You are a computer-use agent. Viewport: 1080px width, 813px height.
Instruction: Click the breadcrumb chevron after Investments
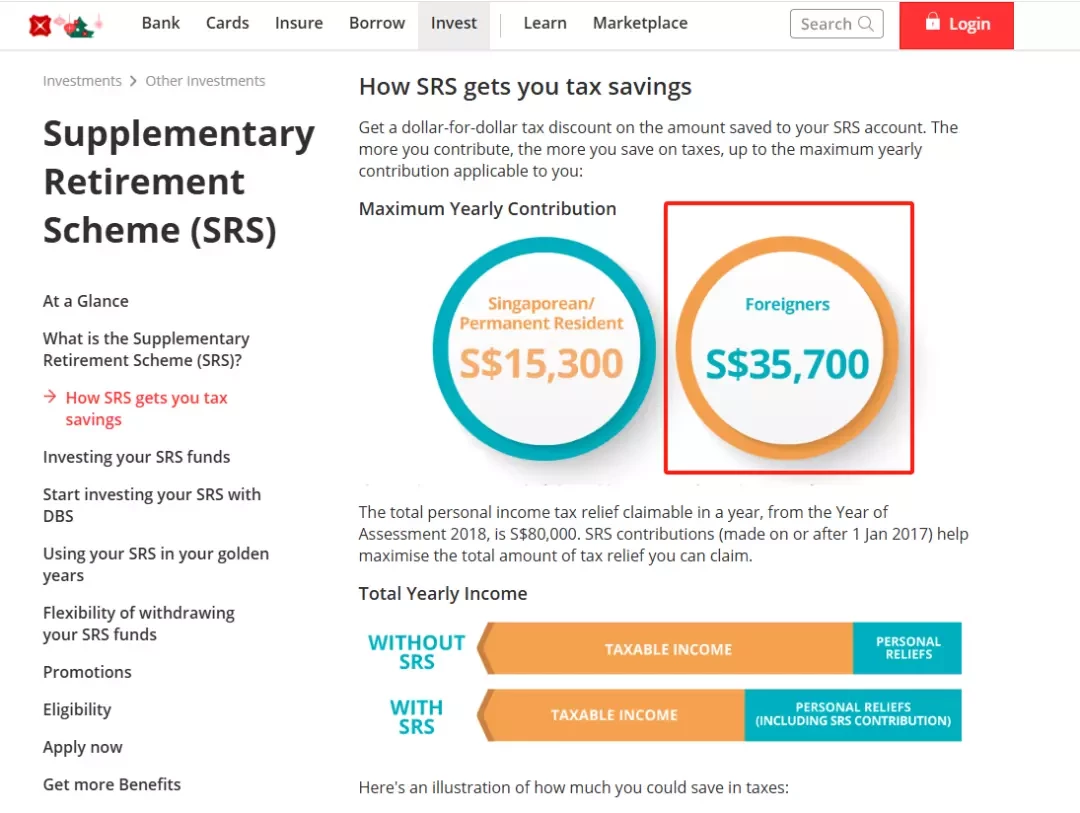point(133,81)
